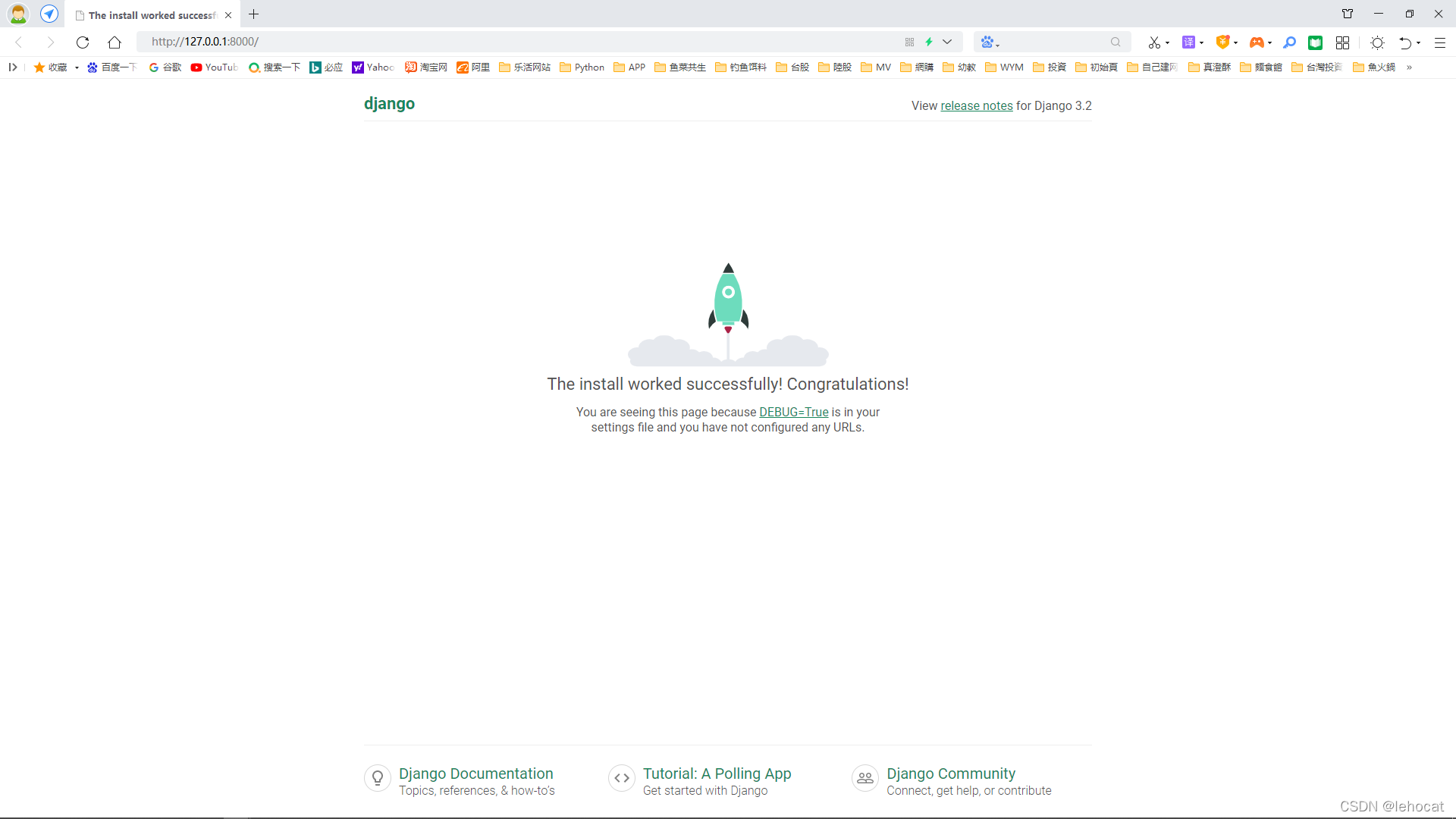Open the translate dropdown arrow

tap(1201, 43)
